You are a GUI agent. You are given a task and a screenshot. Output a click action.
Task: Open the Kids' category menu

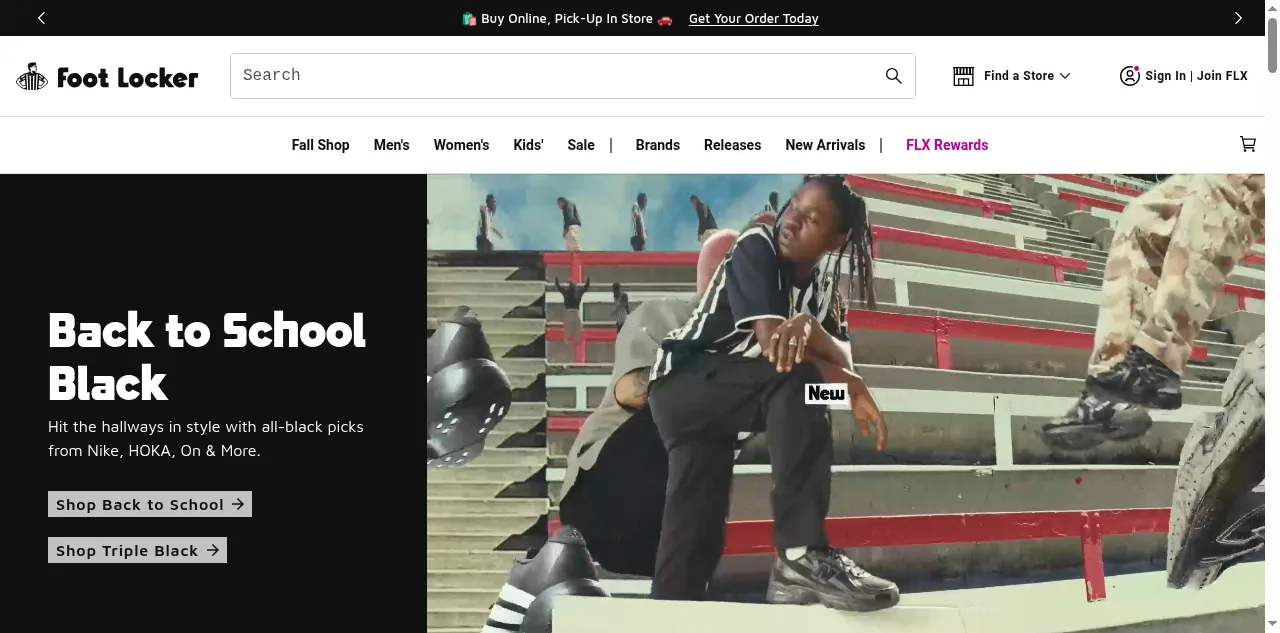click(528, 145)
